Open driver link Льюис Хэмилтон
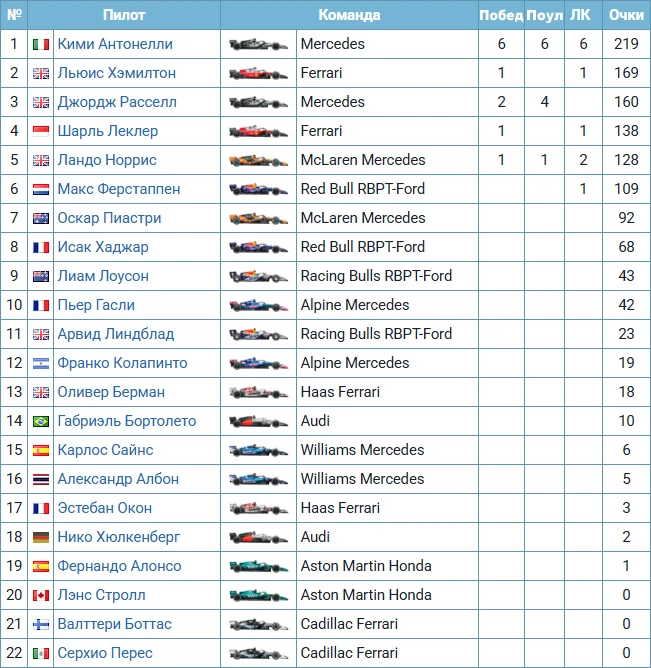 click(x=117, y=73)
